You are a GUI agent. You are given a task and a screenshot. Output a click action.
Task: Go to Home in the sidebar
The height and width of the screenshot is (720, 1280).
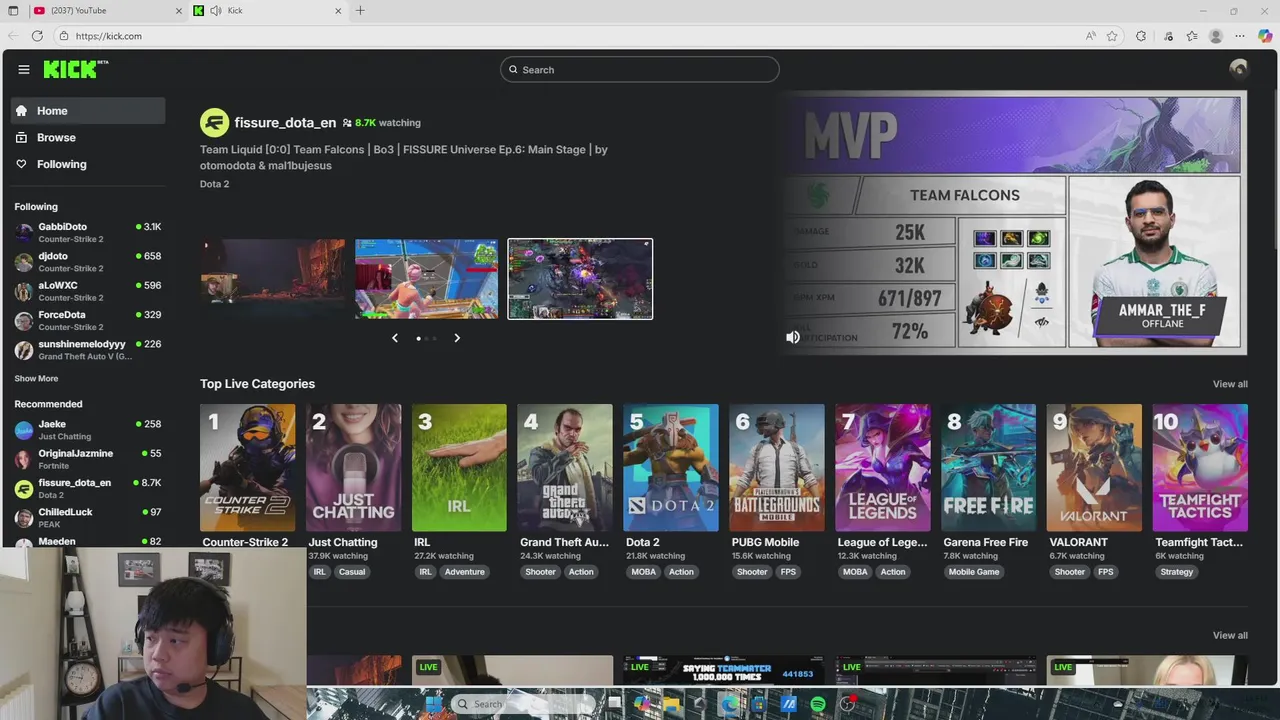(x=88, y=111)
